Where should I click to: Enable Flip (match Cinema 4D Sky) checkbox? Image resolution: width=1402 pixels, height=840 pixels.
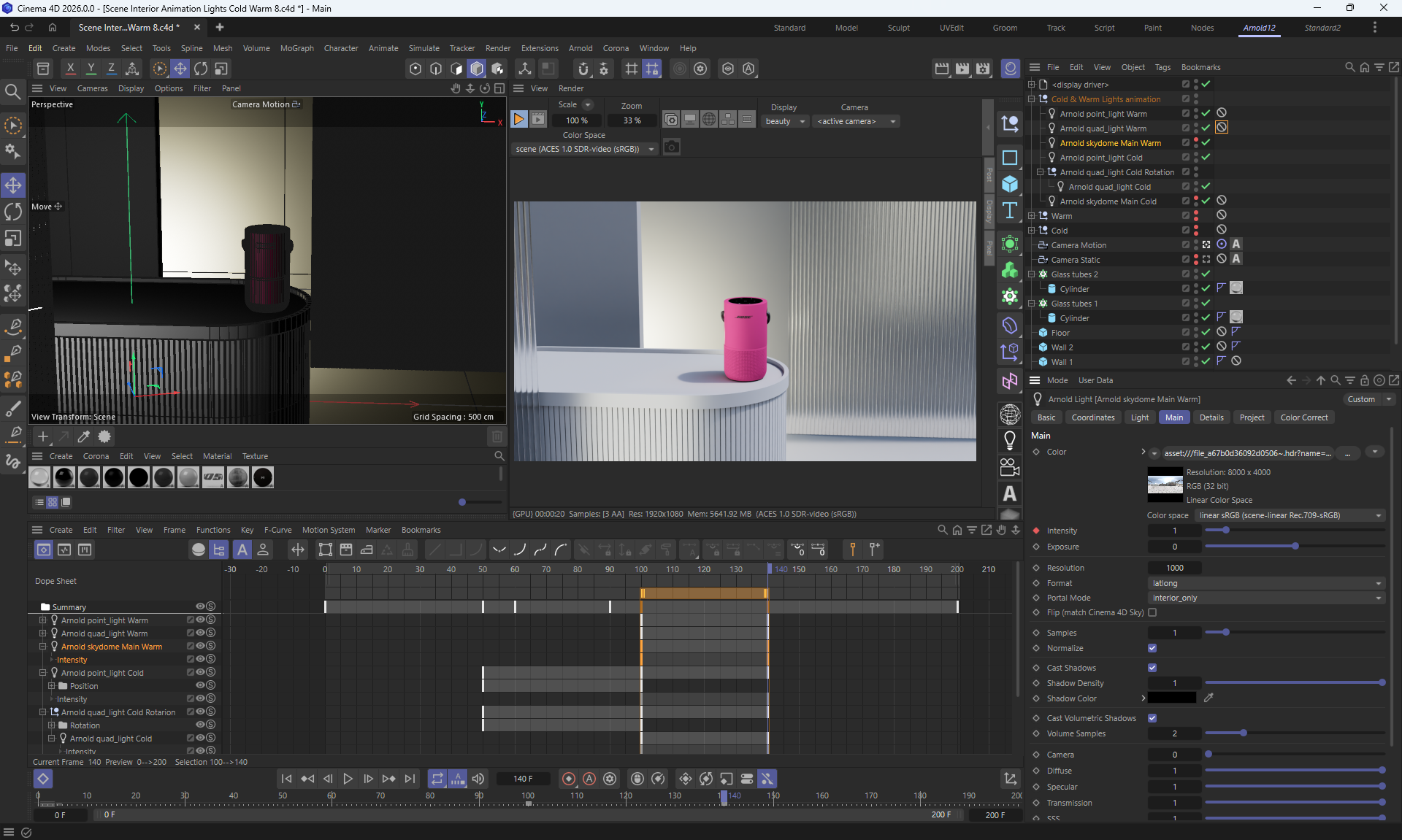pyautogui.click(x=1152, y=612)
